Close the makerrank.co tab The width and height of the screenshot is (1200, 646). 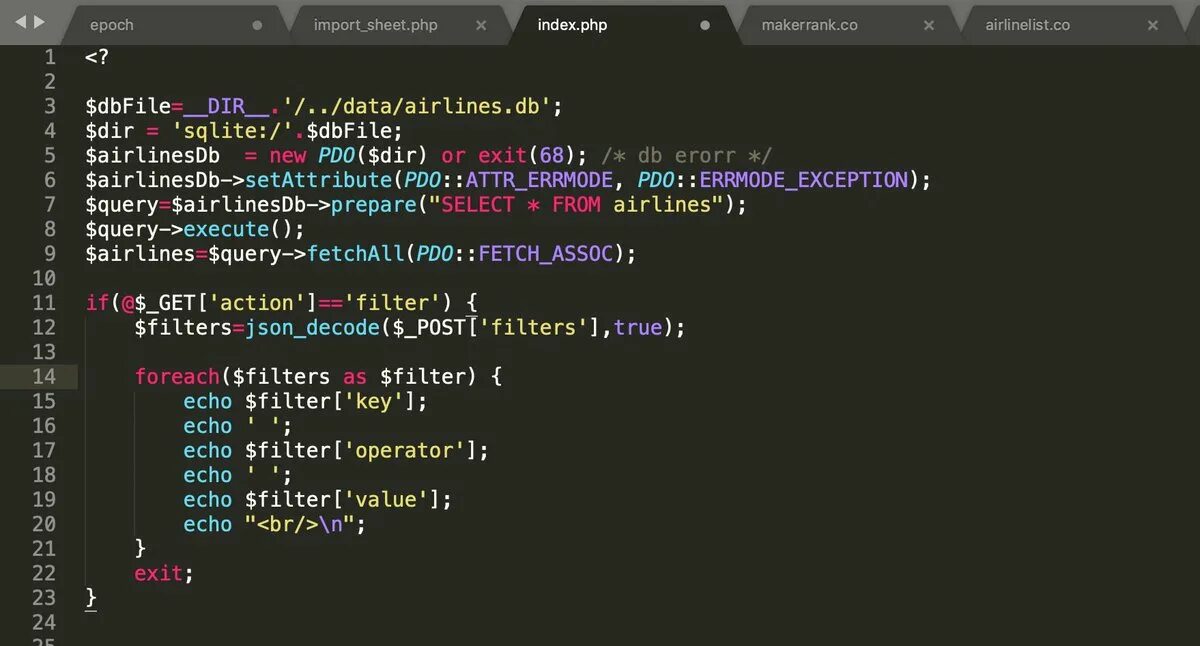coord(929,26)
